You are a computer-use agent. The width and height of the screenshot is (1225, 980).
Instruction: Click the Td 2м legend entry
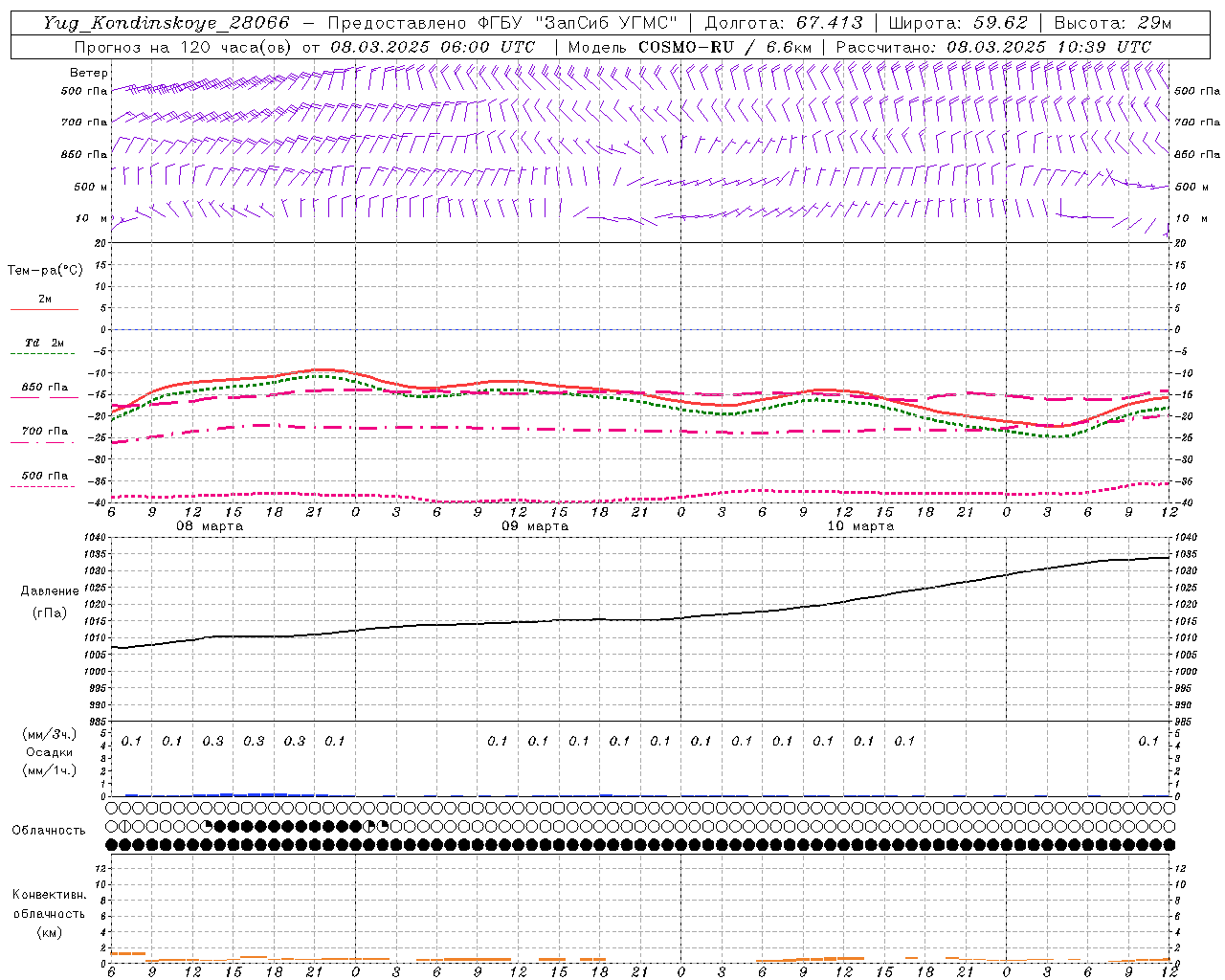click(44, 343)
